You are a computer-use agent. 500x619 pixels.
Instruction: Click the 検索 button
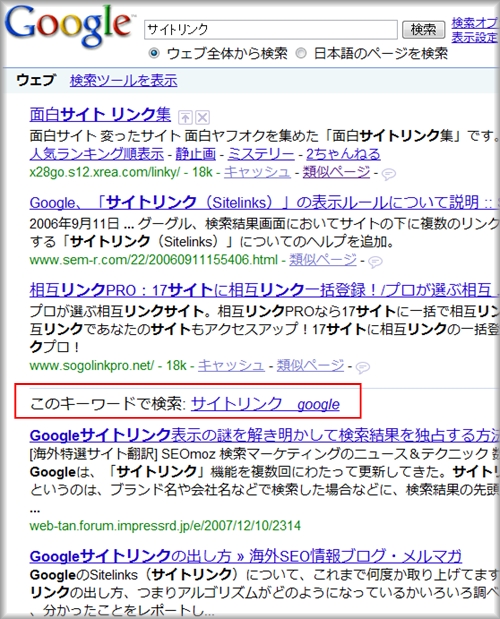(423, 30)
